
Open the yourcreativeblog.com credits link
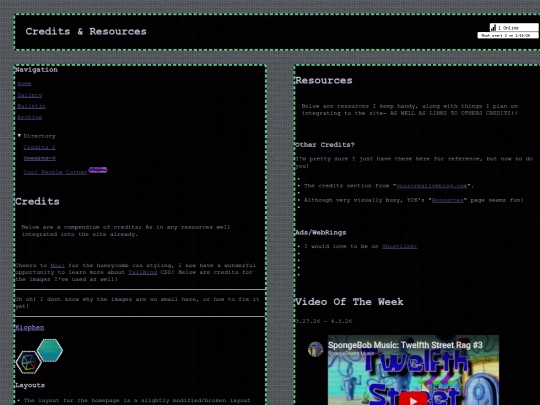click(x=432, y=186)
